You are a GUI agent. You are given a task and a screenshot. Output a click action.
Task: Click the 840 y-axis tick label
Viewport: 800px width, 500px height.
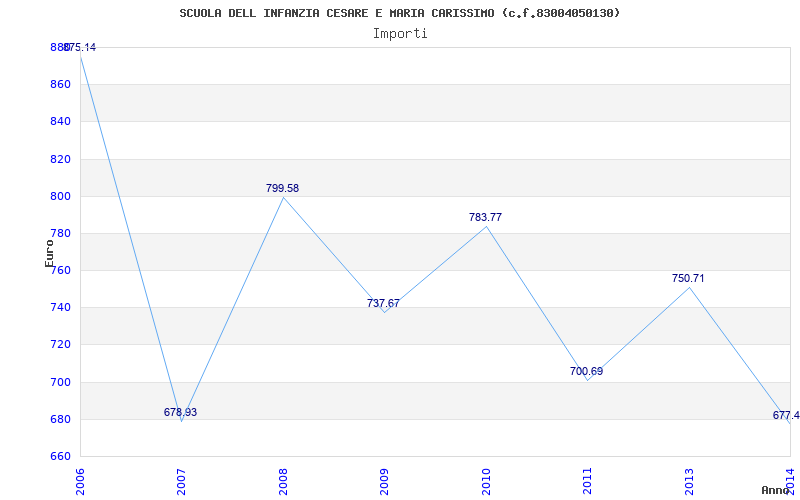coord(60,121)
